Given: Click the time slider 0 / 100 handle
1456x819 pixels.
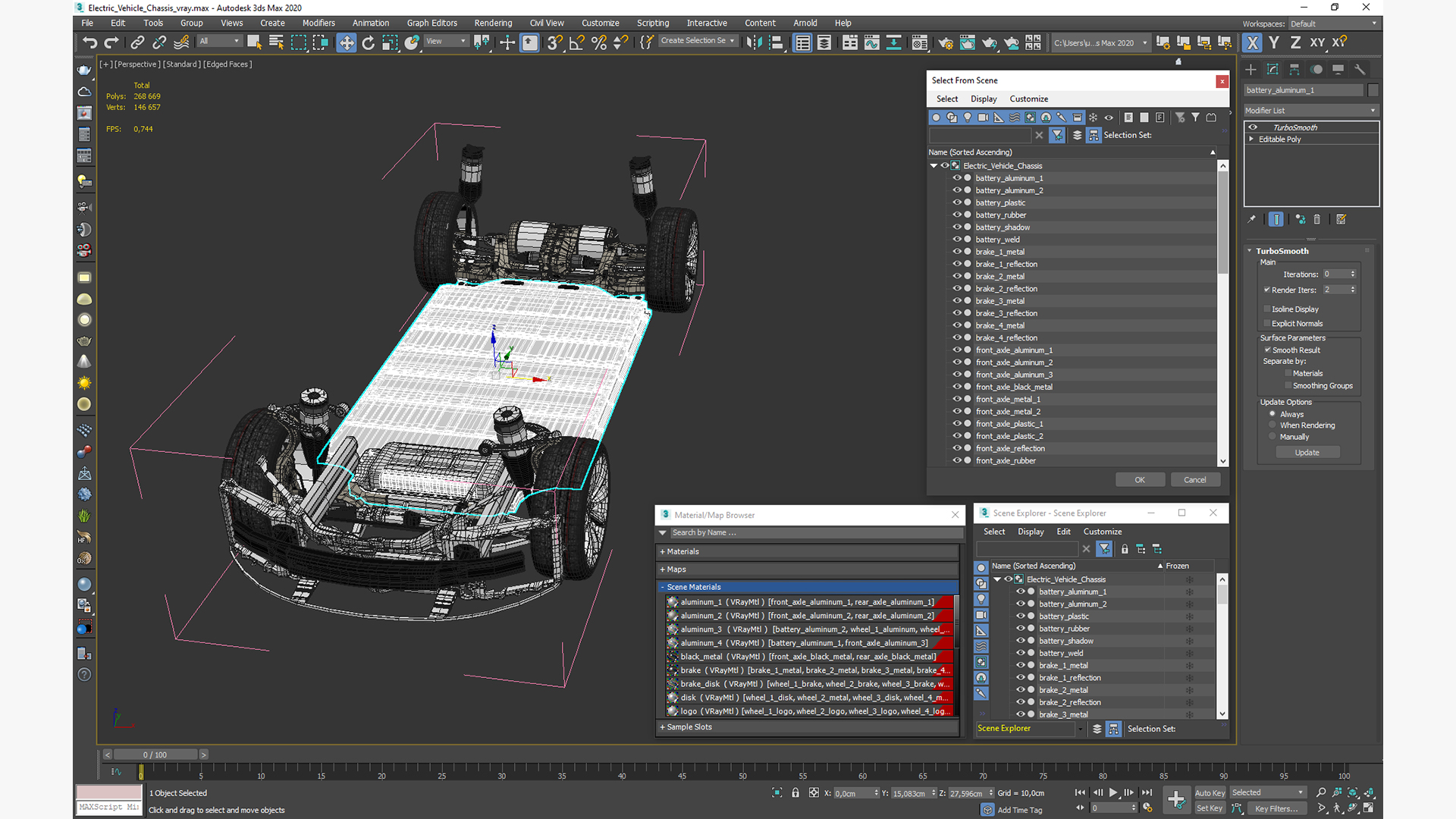Looking at the screenshot, I should [x=155, y=755].
